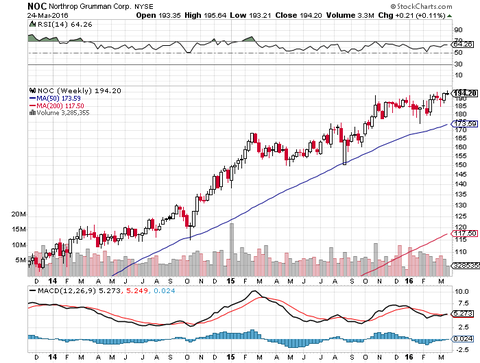The height and width of the screenshot is (363, 480).
Task: Click the 15M volume scale label
Action: (18, 229)
